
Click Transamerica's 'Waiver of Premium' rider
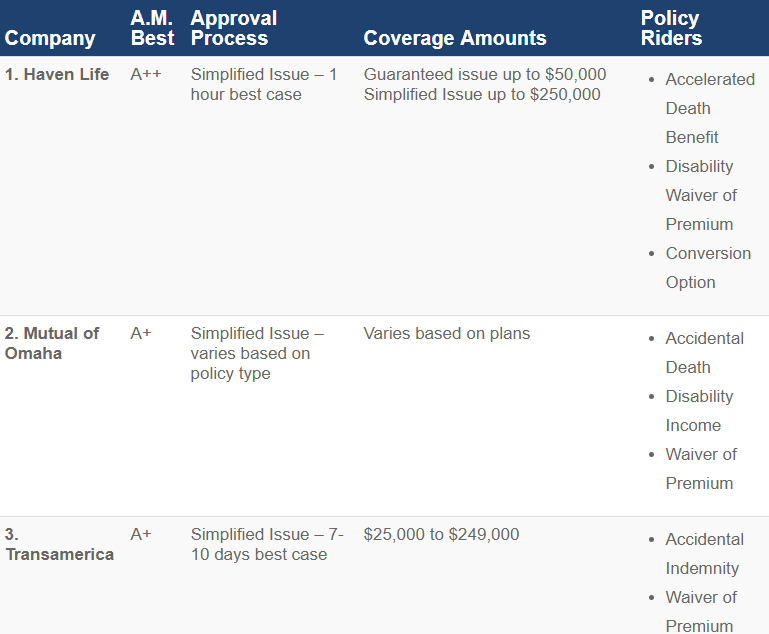pos(701,611)
